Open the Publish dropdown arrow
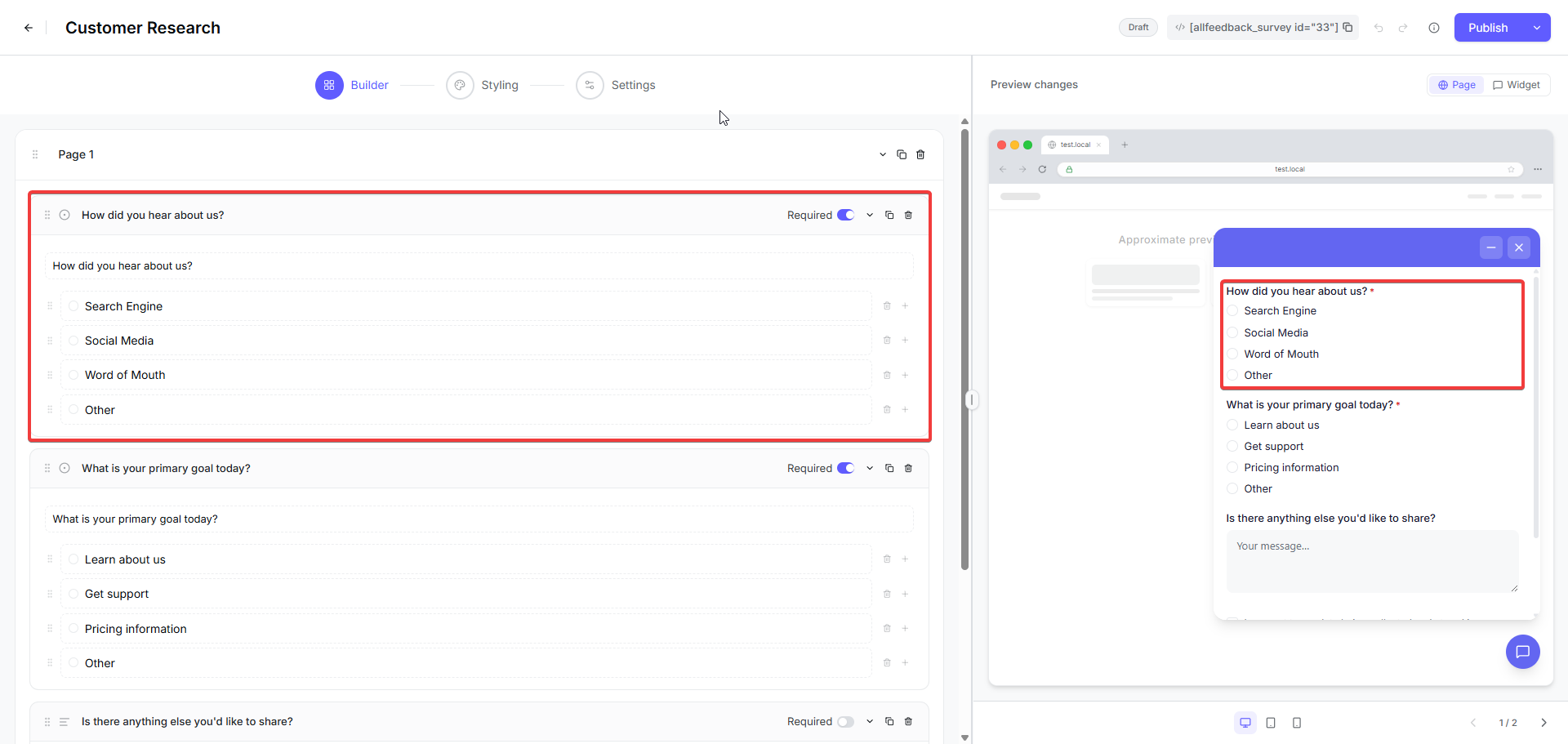This screenshot has width=1568, height=744. pyautogui.click(x=1537, y=28)
